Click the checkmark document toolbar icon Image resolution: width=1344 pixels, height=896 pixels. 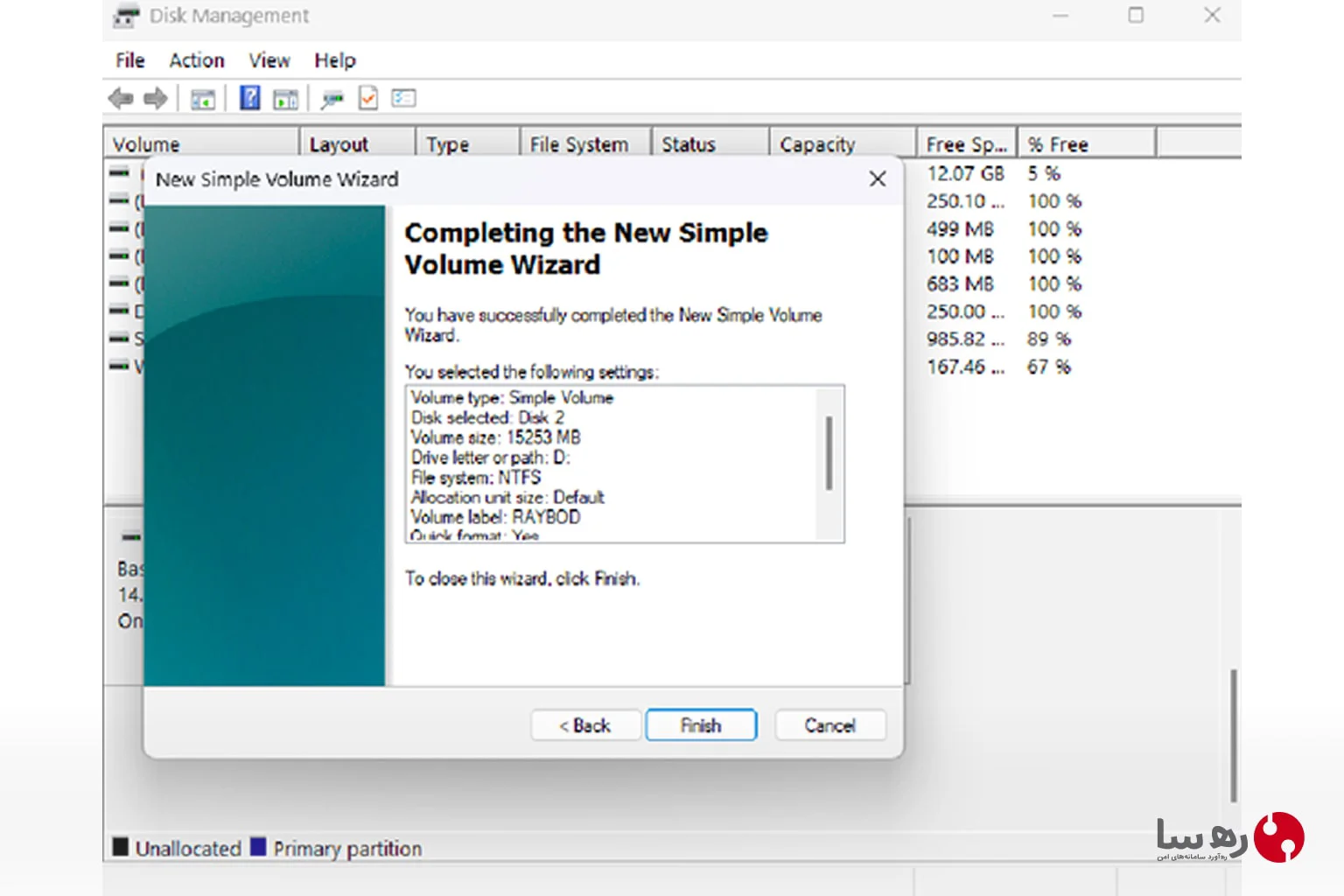pyautogui.click(x=368, y=98)
